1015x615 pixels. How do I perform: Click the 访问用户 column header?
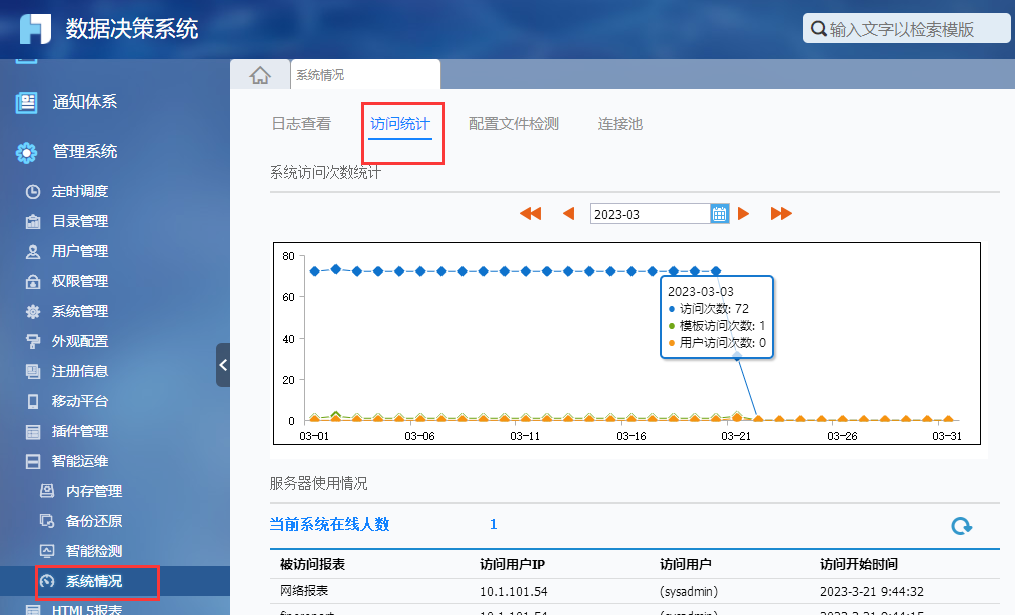[686, 565]
